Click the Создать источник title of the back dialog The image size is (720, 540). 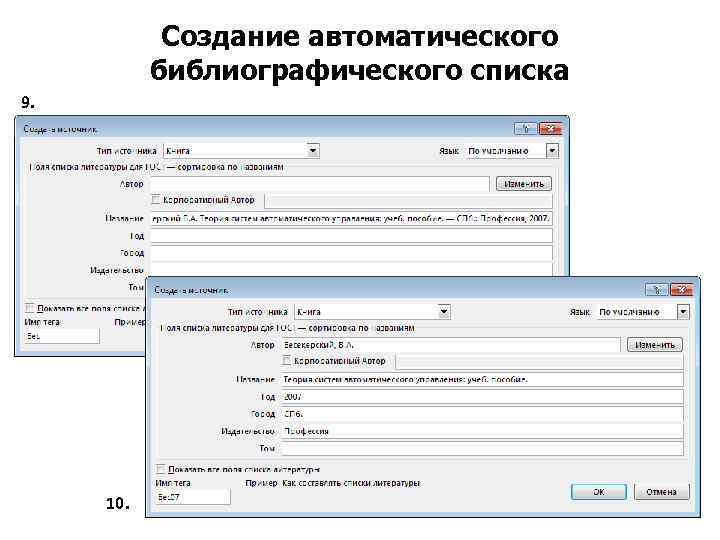point(60,129)
